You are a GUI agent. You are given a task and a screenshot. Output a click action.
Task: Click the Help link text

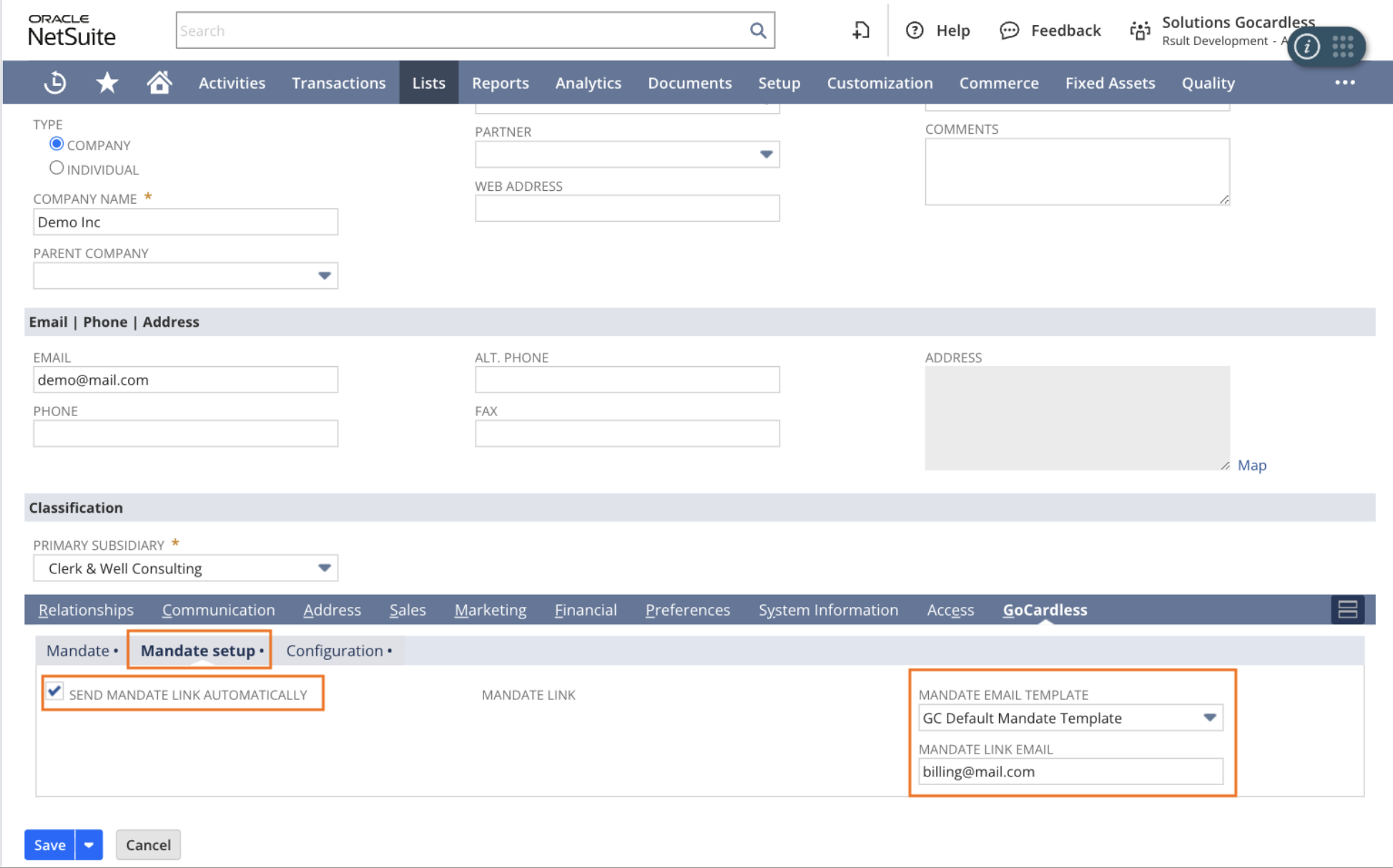tap(953, 31)
